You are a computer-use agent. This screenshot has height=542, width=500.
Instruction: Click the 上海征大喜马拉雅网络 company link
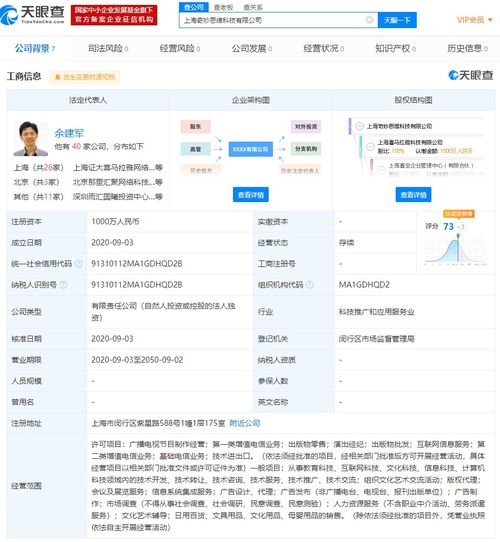[x=118, y=168]
